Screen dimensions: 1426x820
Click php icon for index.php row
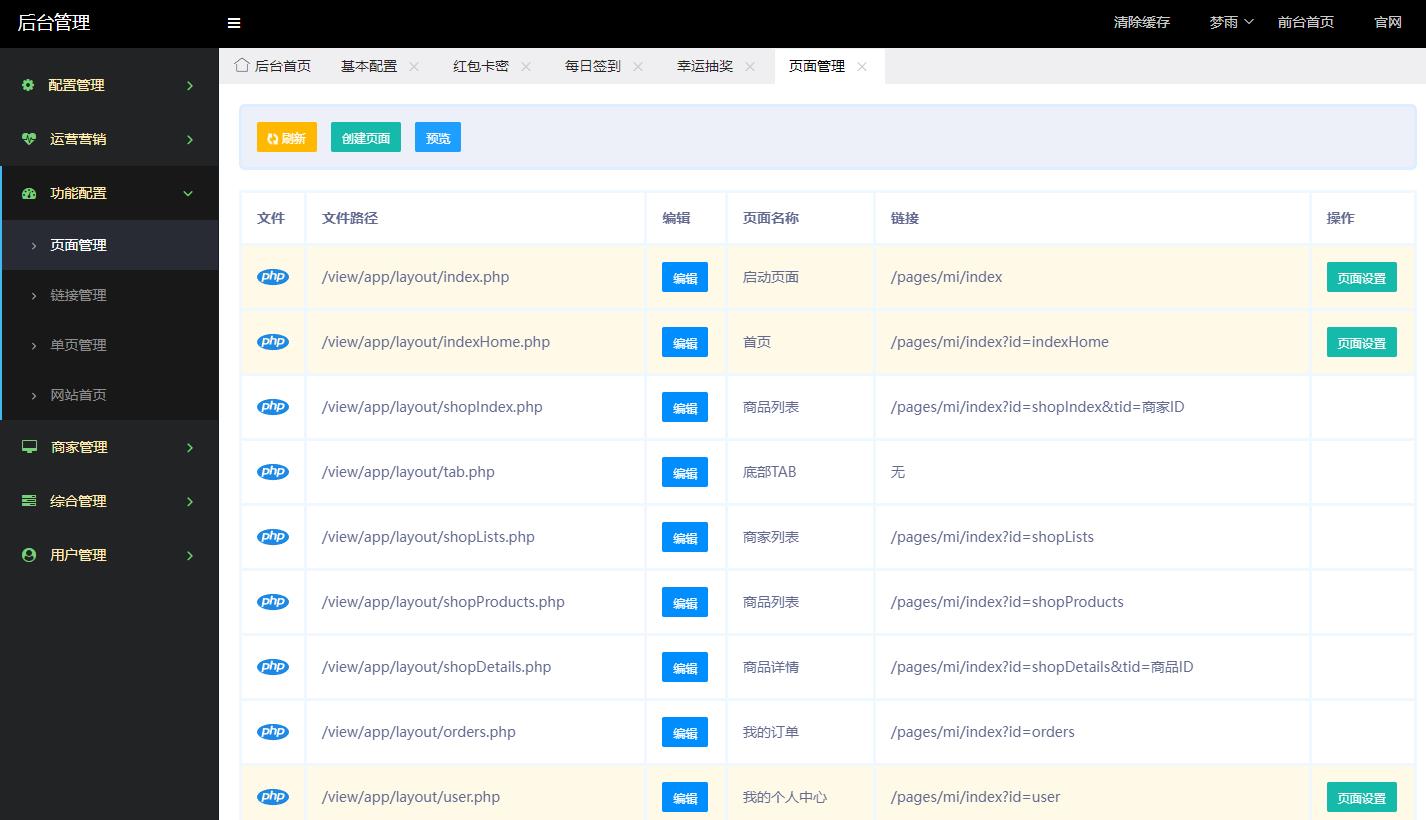click(273, 277)
